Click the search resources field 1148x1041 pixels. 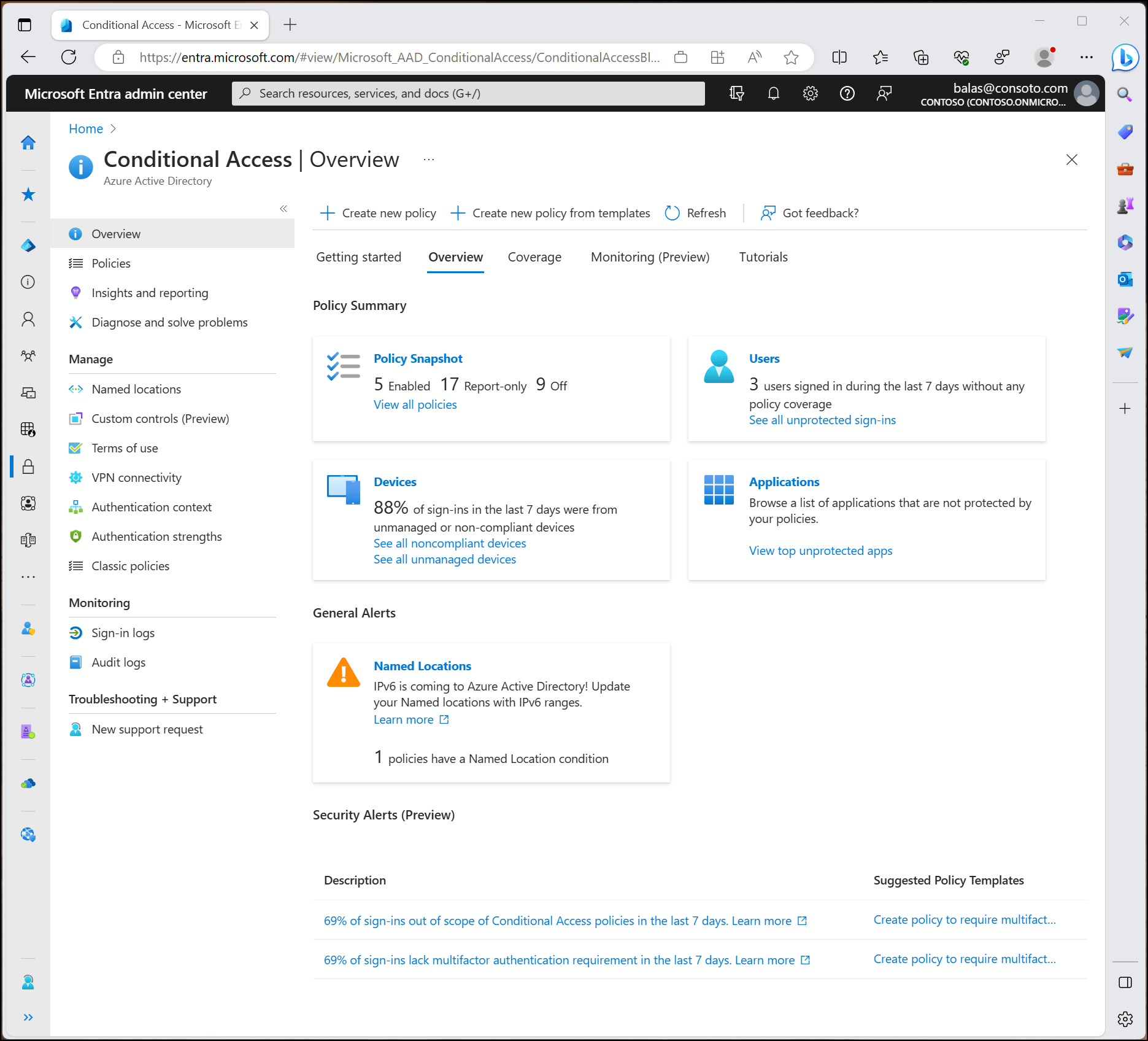tap(468, 93)
